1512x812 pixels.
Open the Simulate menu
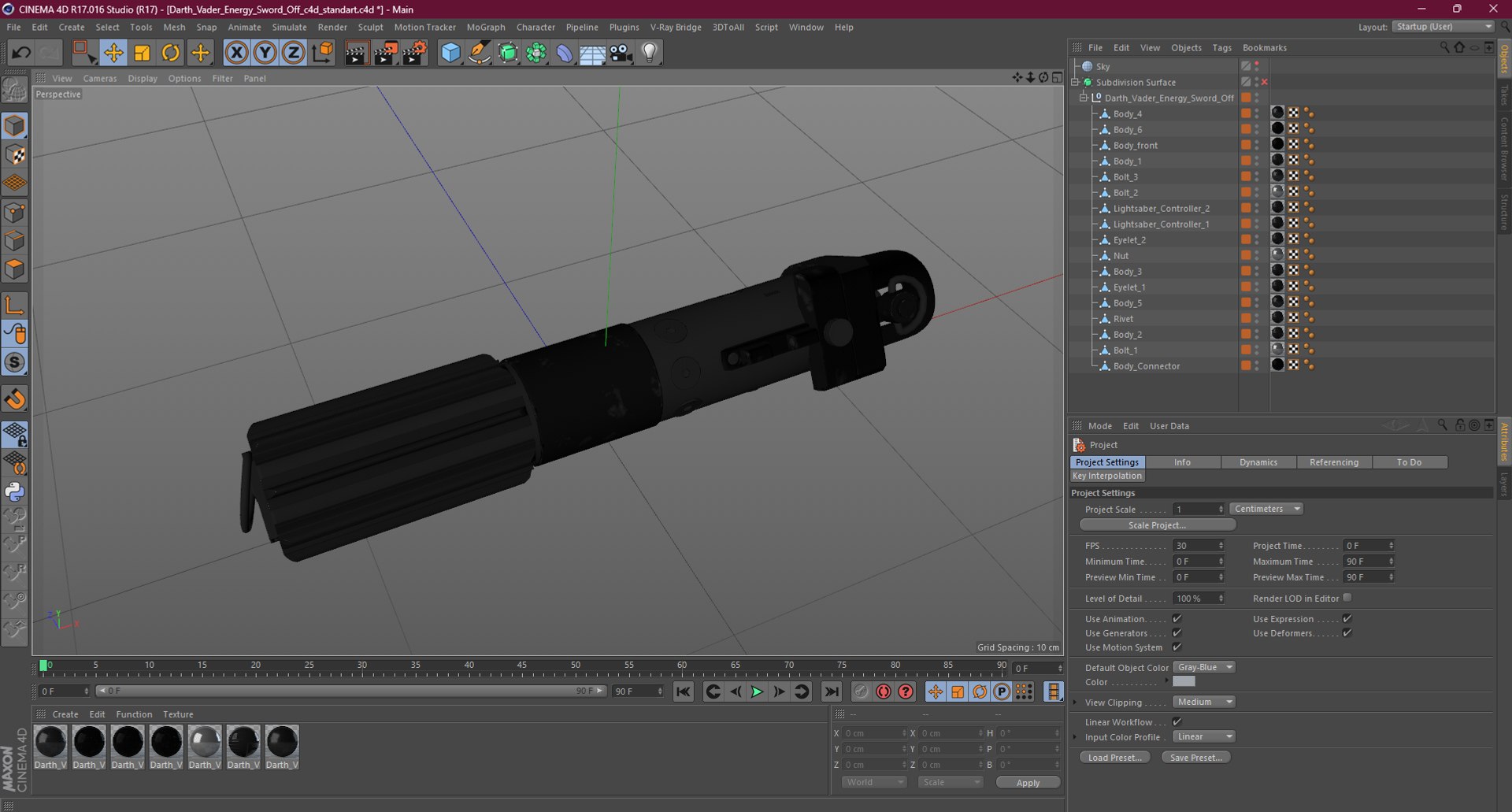point(289,27)
